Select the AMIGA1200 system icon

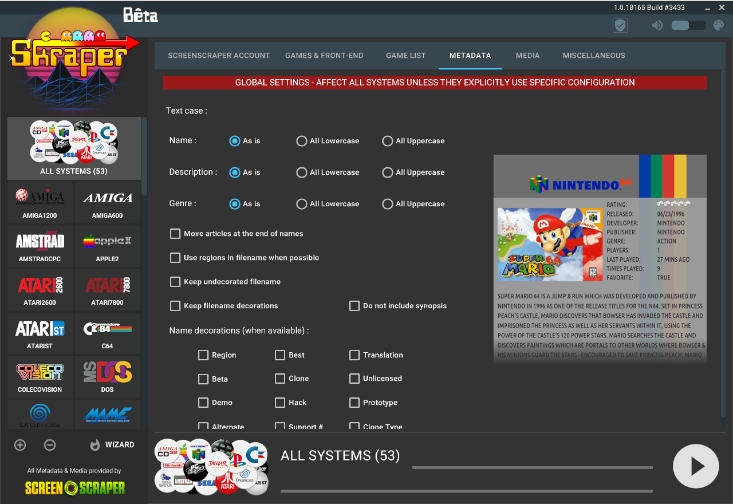click(40, 202)
